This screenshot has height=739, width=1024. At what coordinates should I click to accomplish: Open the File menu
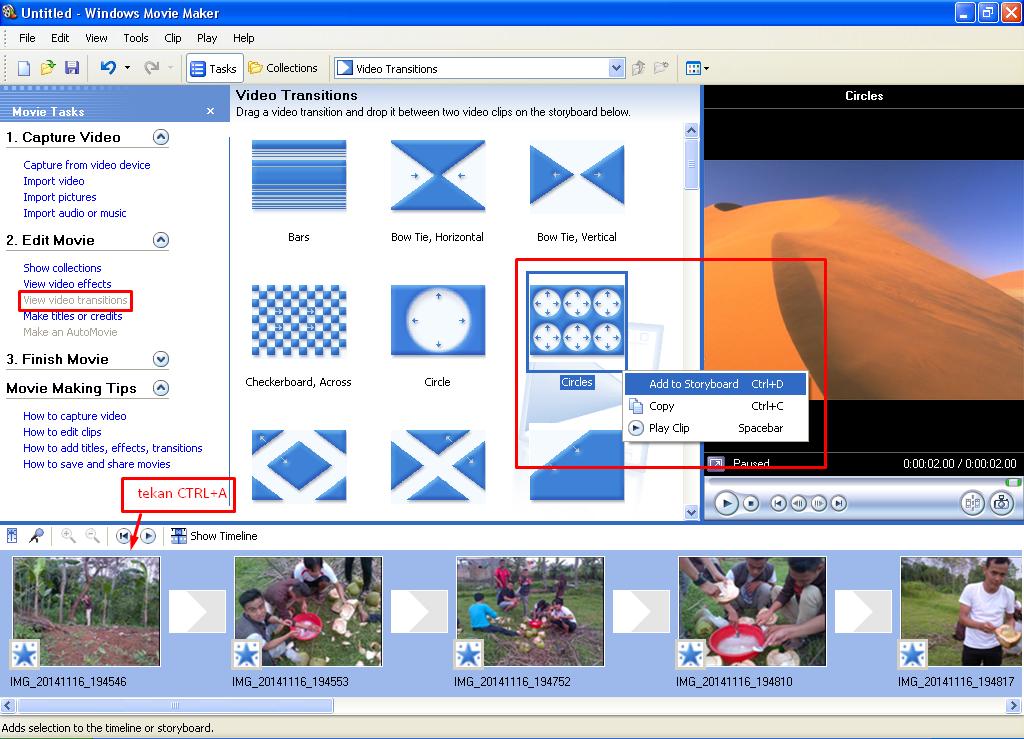coord(27,38)
